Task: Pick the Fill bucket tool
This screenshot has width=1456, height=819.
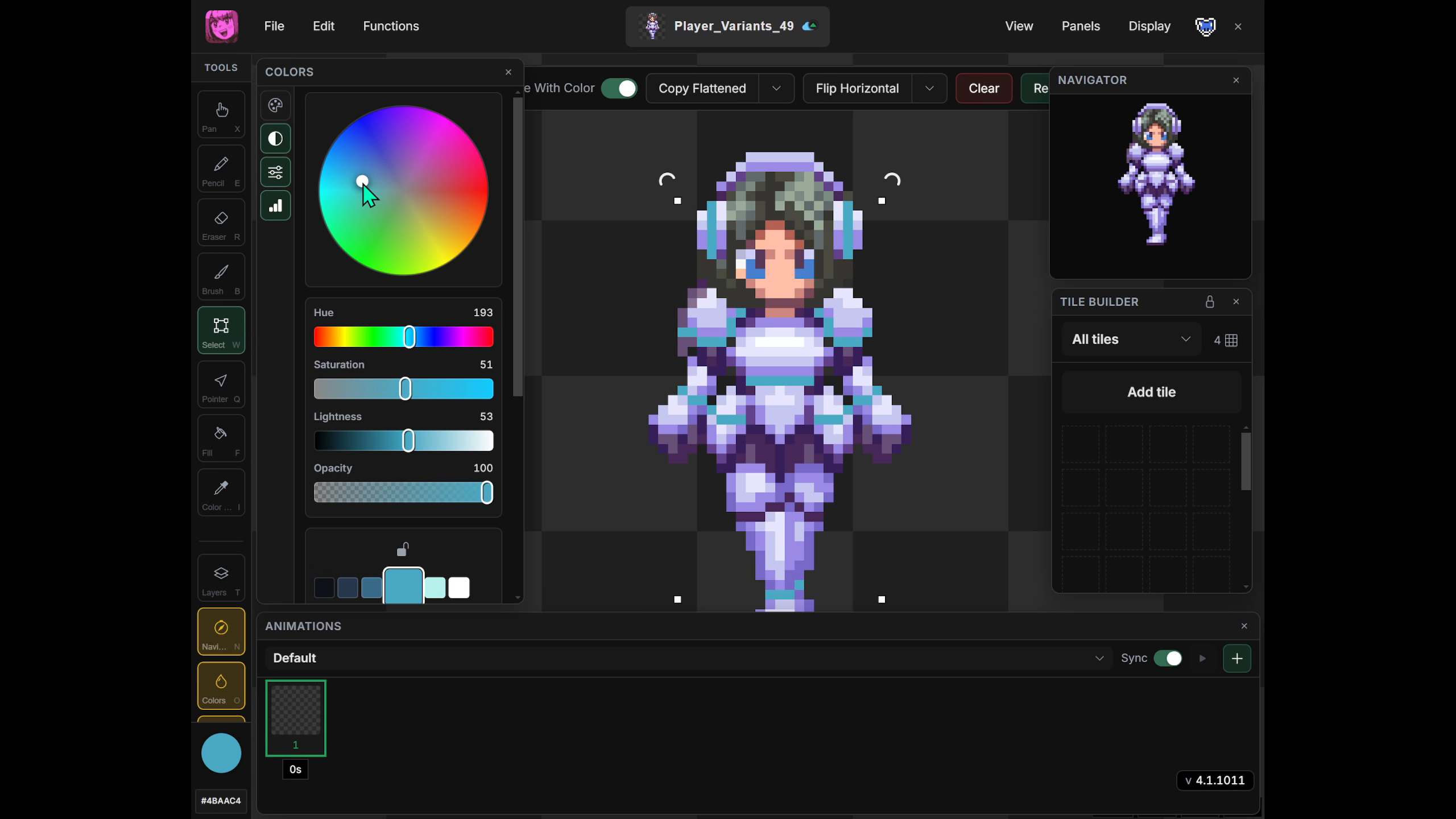Action: 221,439
